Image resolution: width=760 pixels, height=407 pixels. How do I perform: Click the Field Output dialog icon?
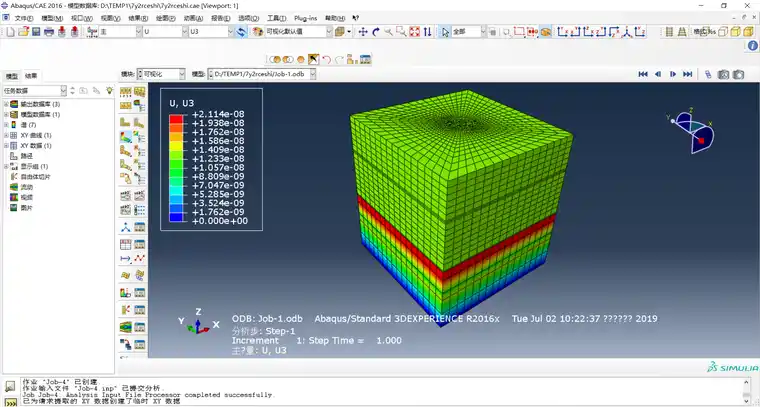point(92,32)
